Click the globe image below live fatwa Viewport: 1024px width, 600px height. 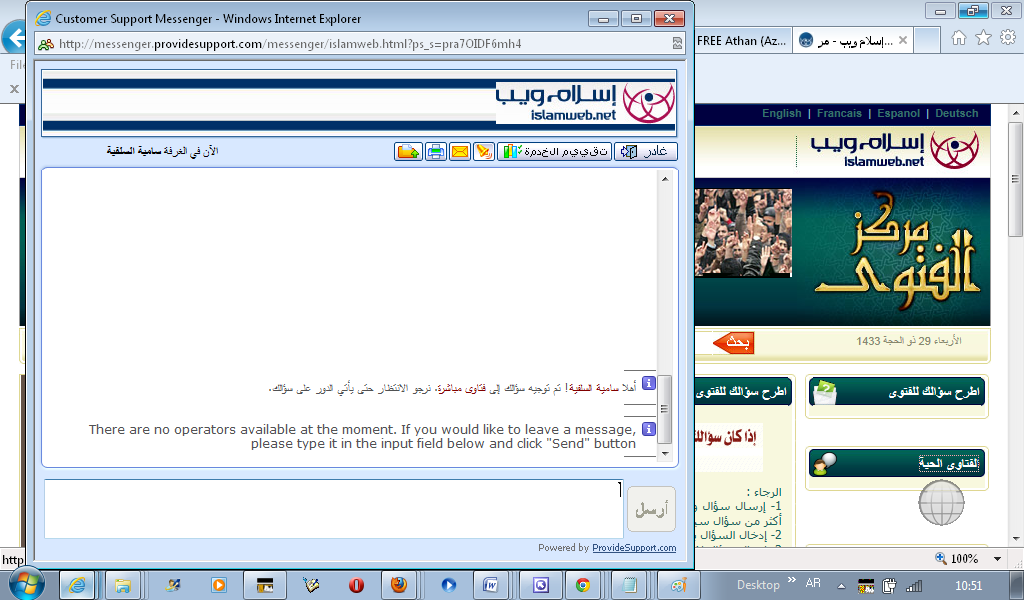(x=941, y=503)
